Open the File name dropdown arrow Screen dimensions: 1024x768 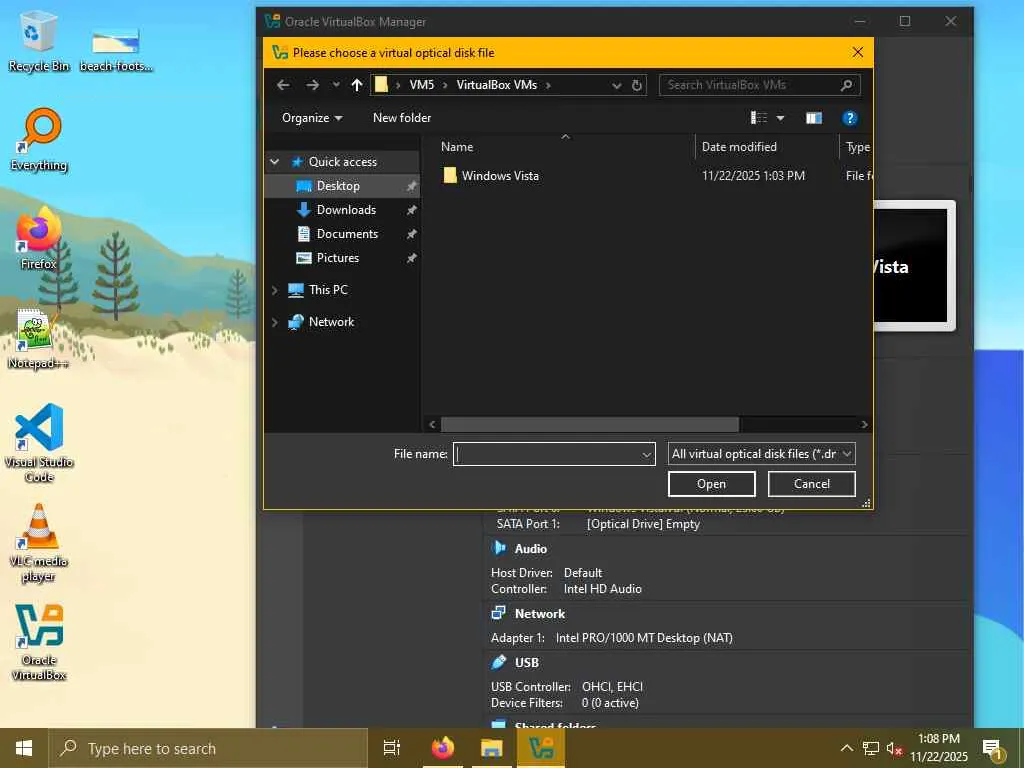[647, 455]
